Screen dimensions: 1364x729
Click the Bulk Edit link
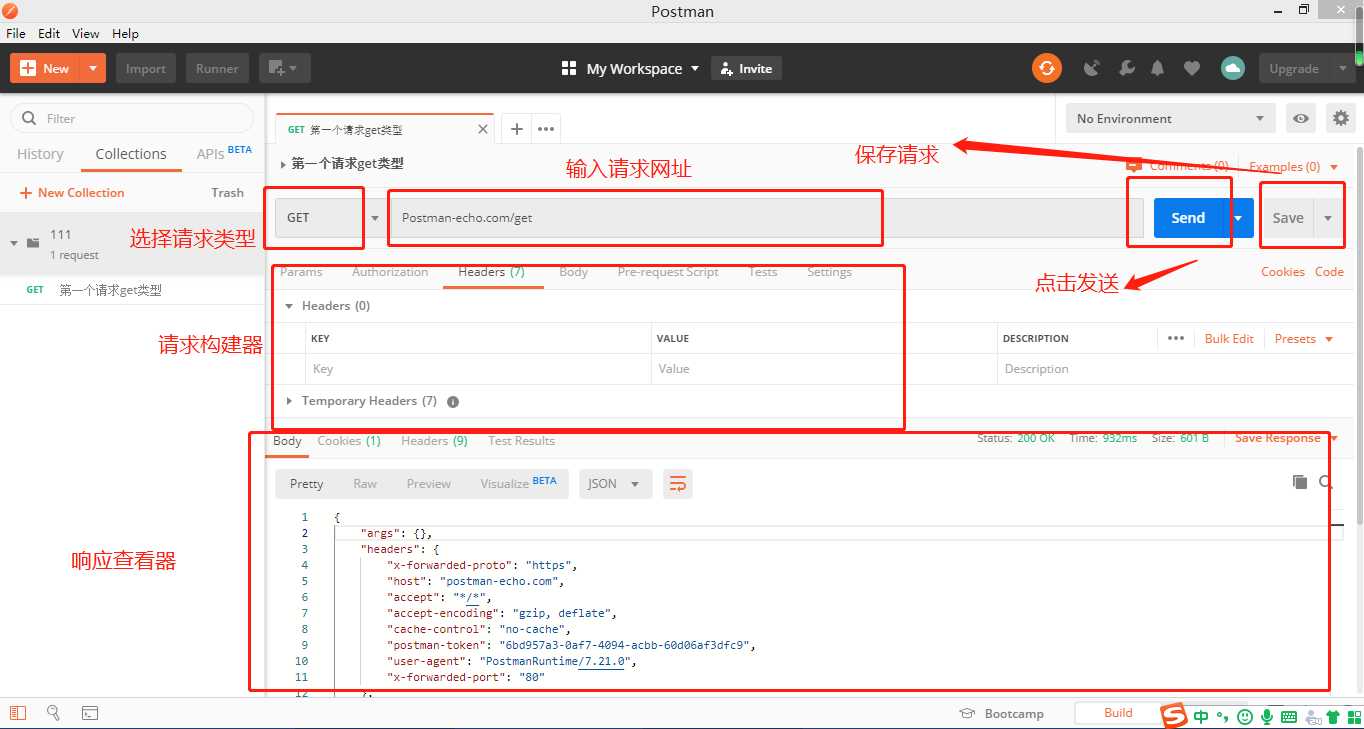(1229, 338)
